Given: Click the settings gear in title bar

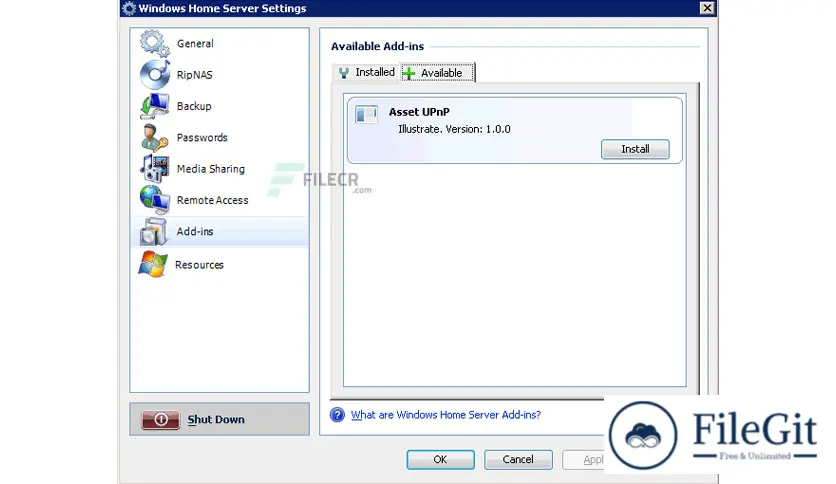Looking at the screenshot, I should [x=129, y=9].
